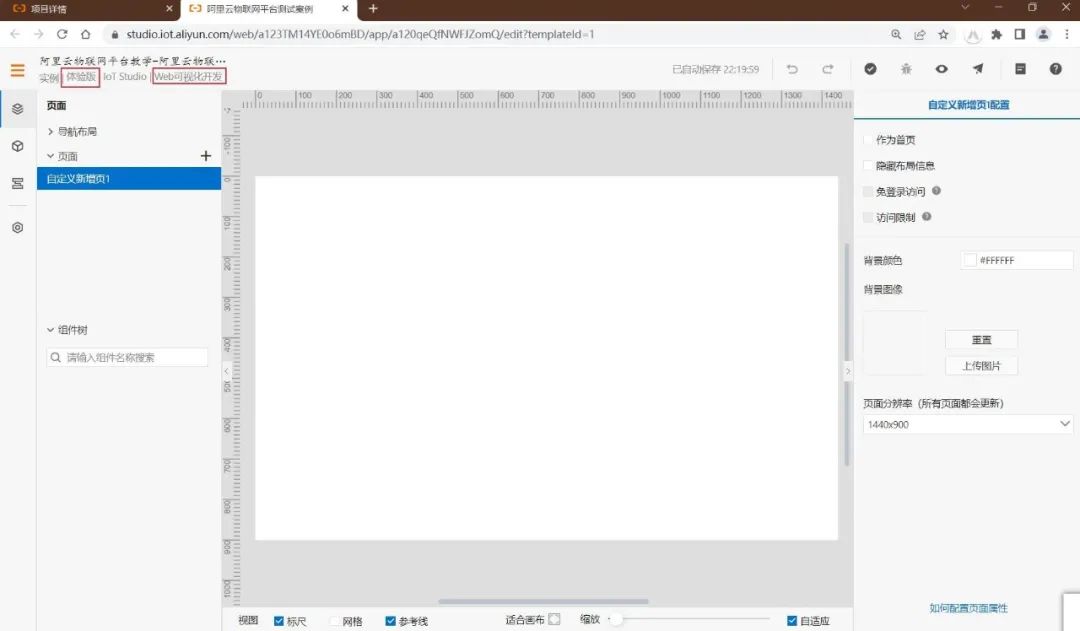Collapse the 页面 tree section
This screenshot has height=631, width=1080.
(x=50, y=156)
